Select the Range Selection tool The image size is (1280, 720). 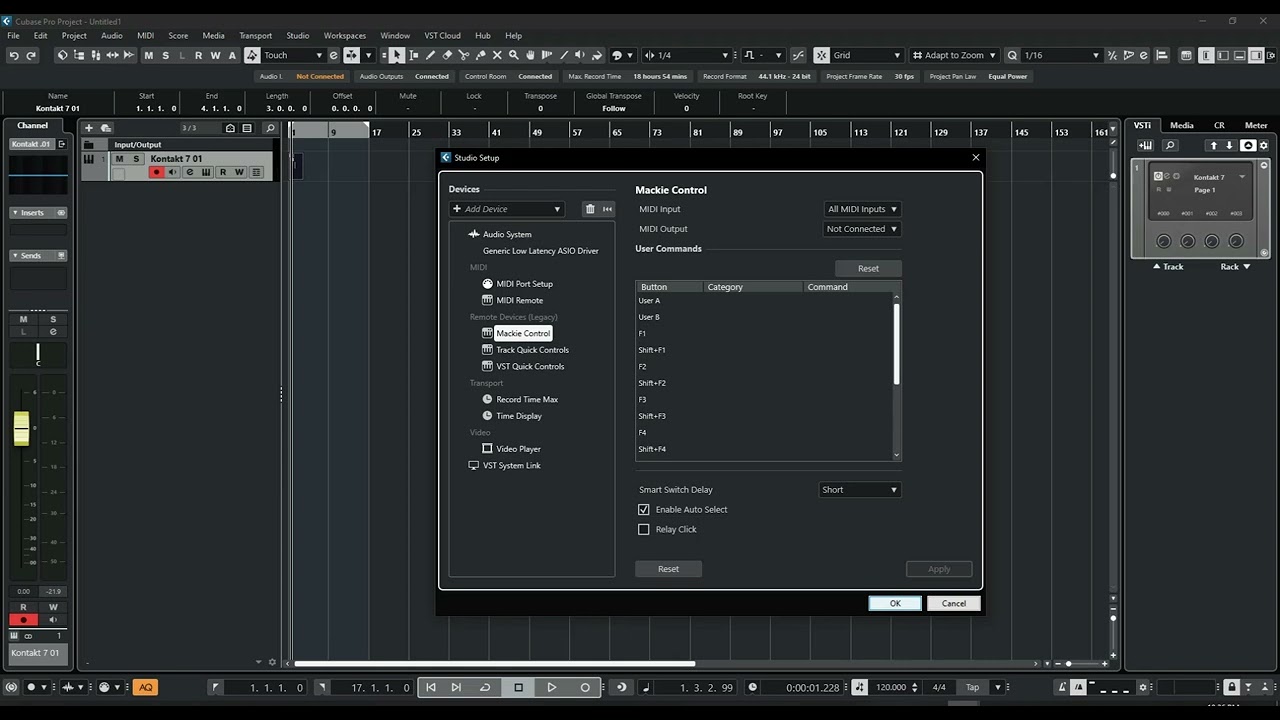(414, 55)
